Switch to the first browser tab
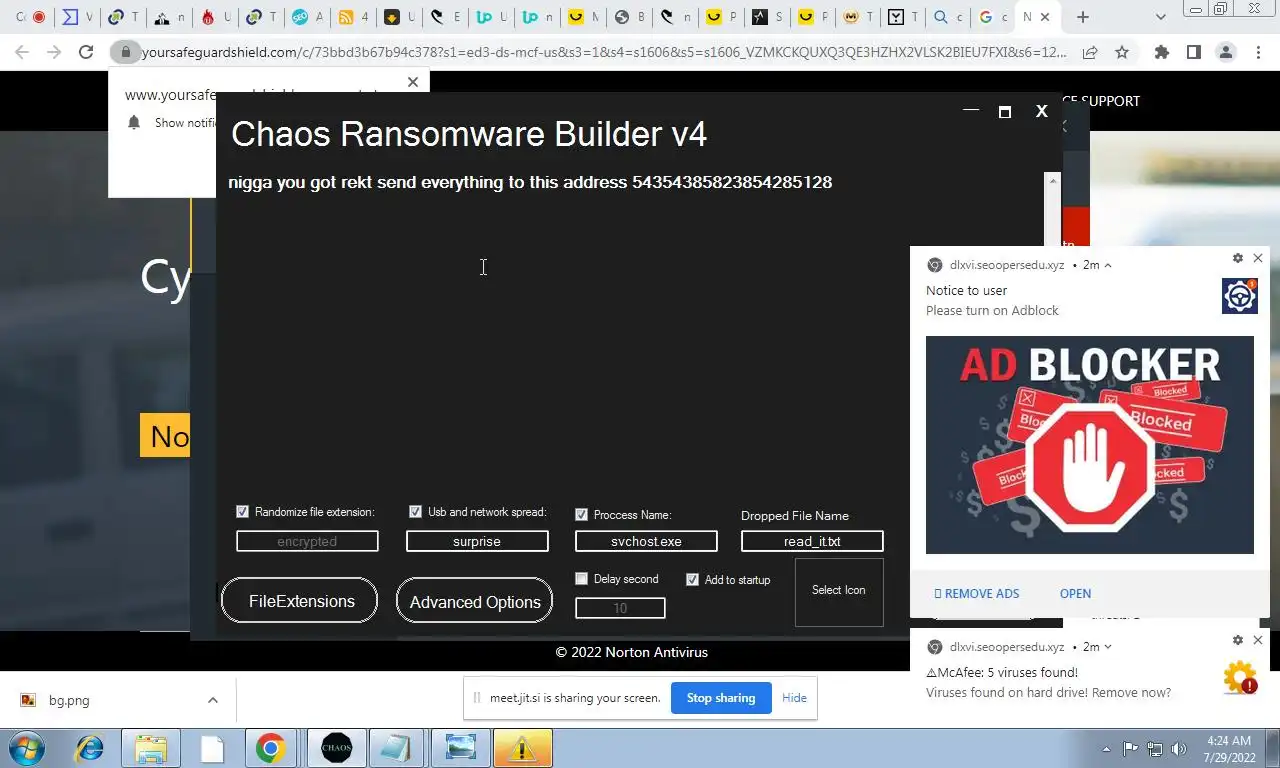Image resolution: width=1280 pixels, height=768 pixels. (28, 17)
